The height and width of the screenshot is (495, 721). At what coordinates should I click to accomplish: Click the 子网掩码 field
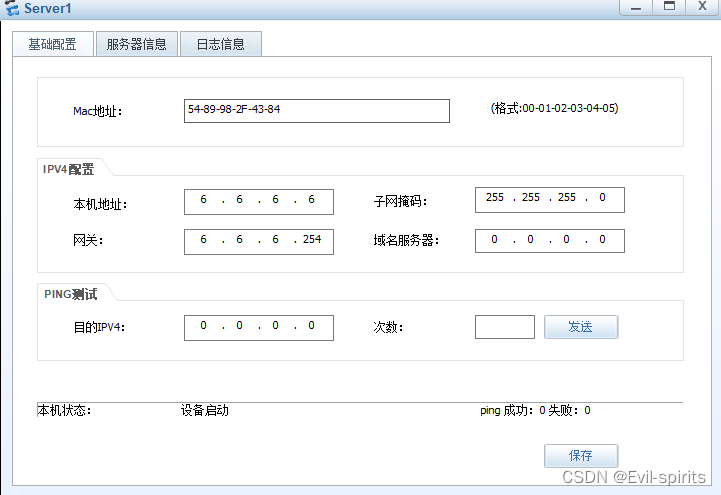tap(550, 200)
